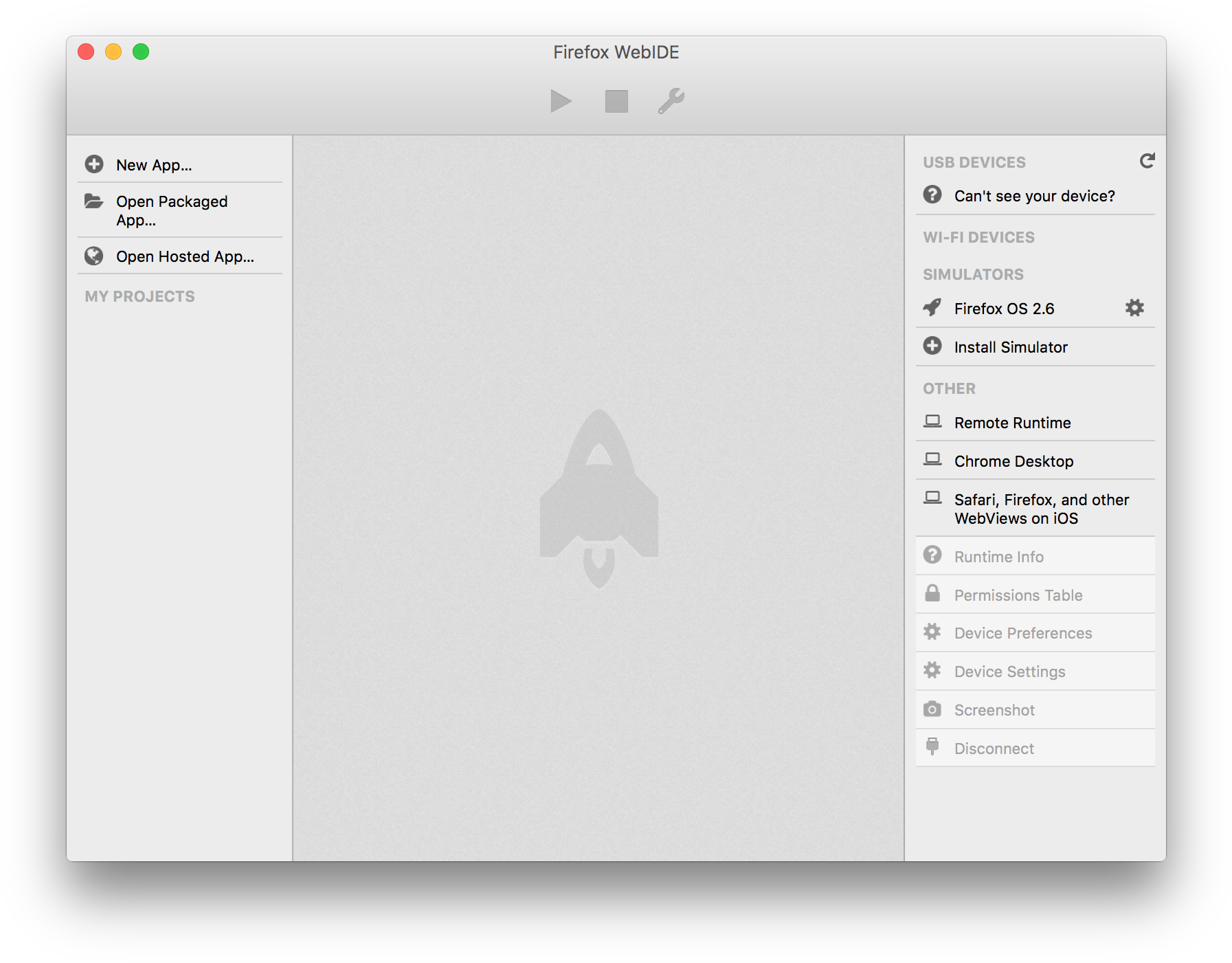1232x963 pixels.
Task: Connect to Remote Runtime
Action: pyautogui.click(x=1035, y=423)
